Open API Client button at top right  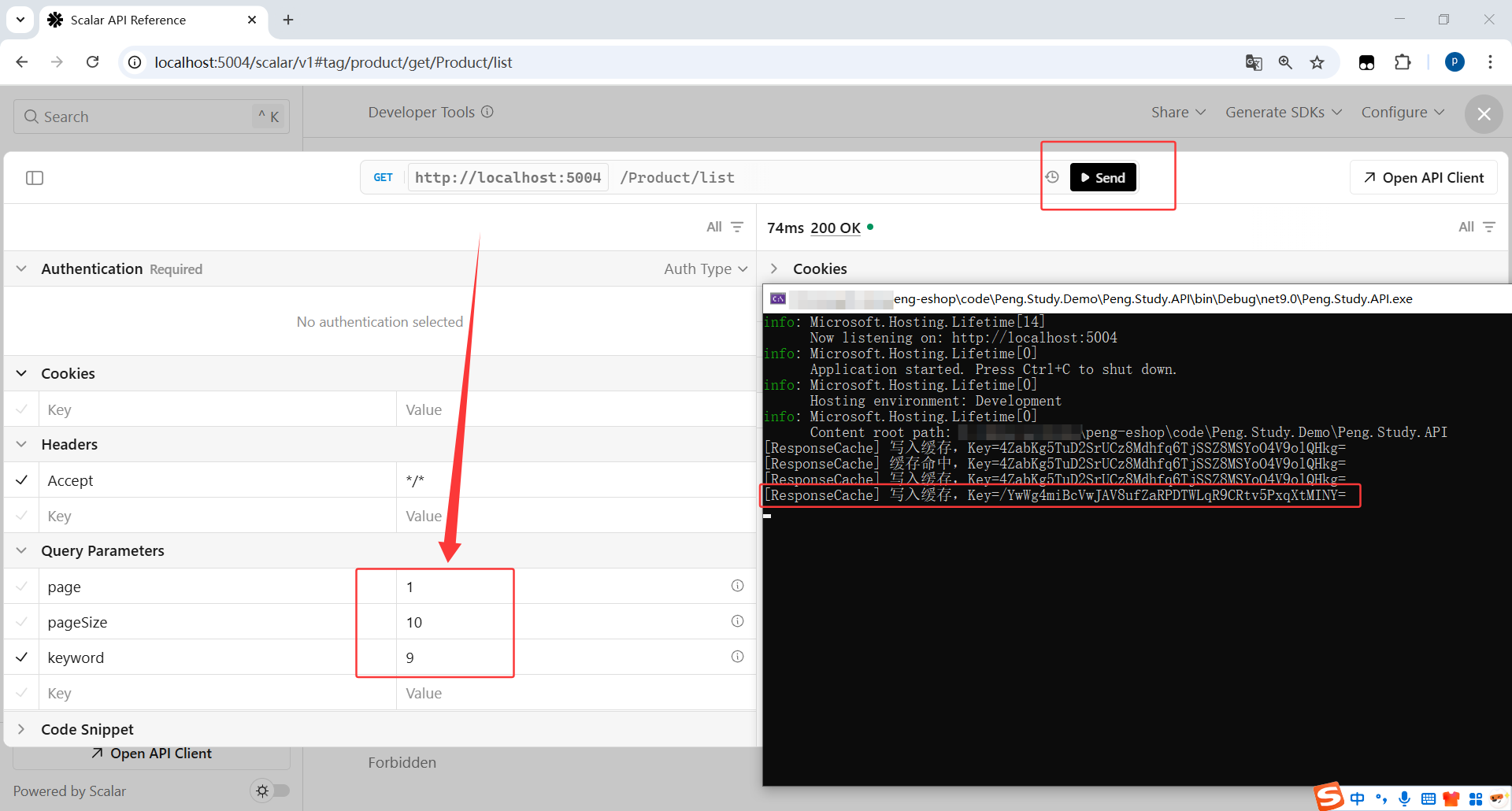(1424, 178)
